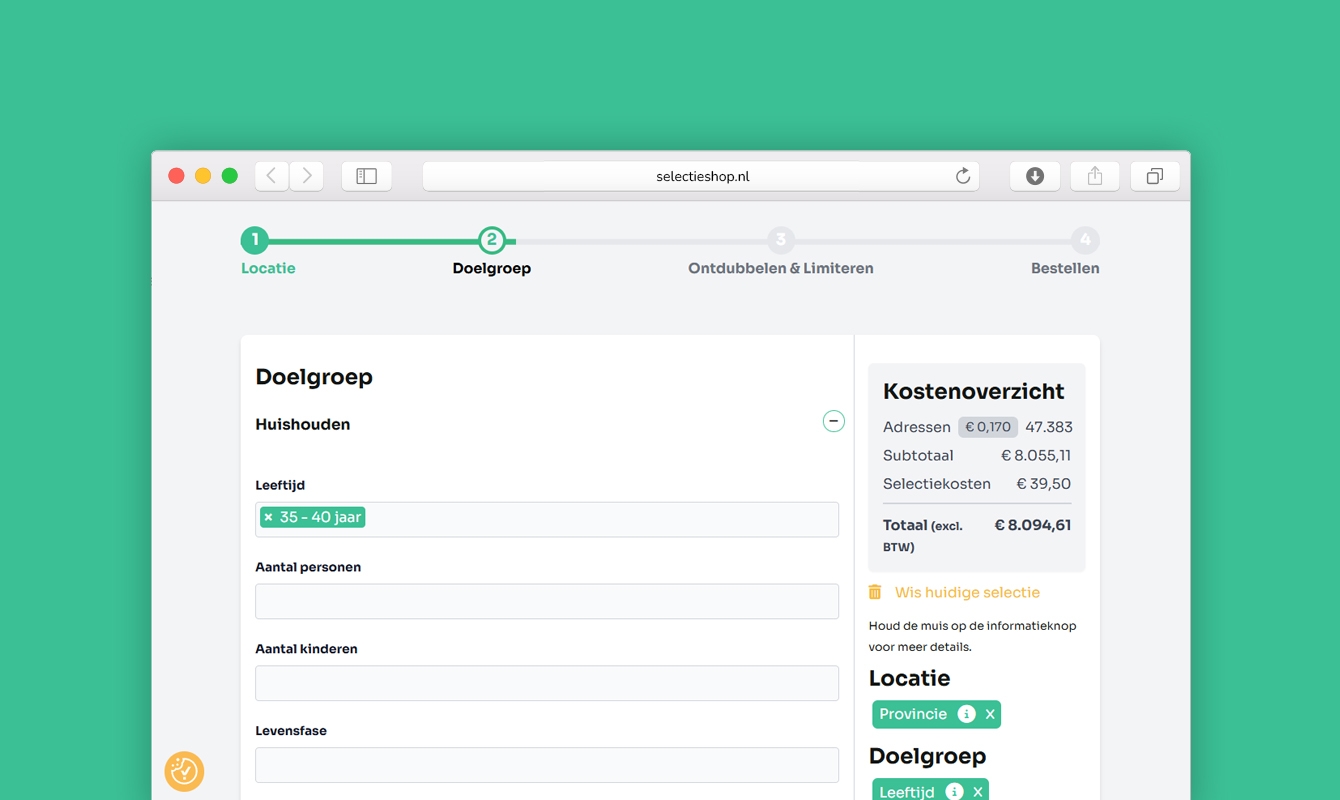Remove the Provincie filter tag
This screenshot has width=1340, height=800.
tap(990, 714)
